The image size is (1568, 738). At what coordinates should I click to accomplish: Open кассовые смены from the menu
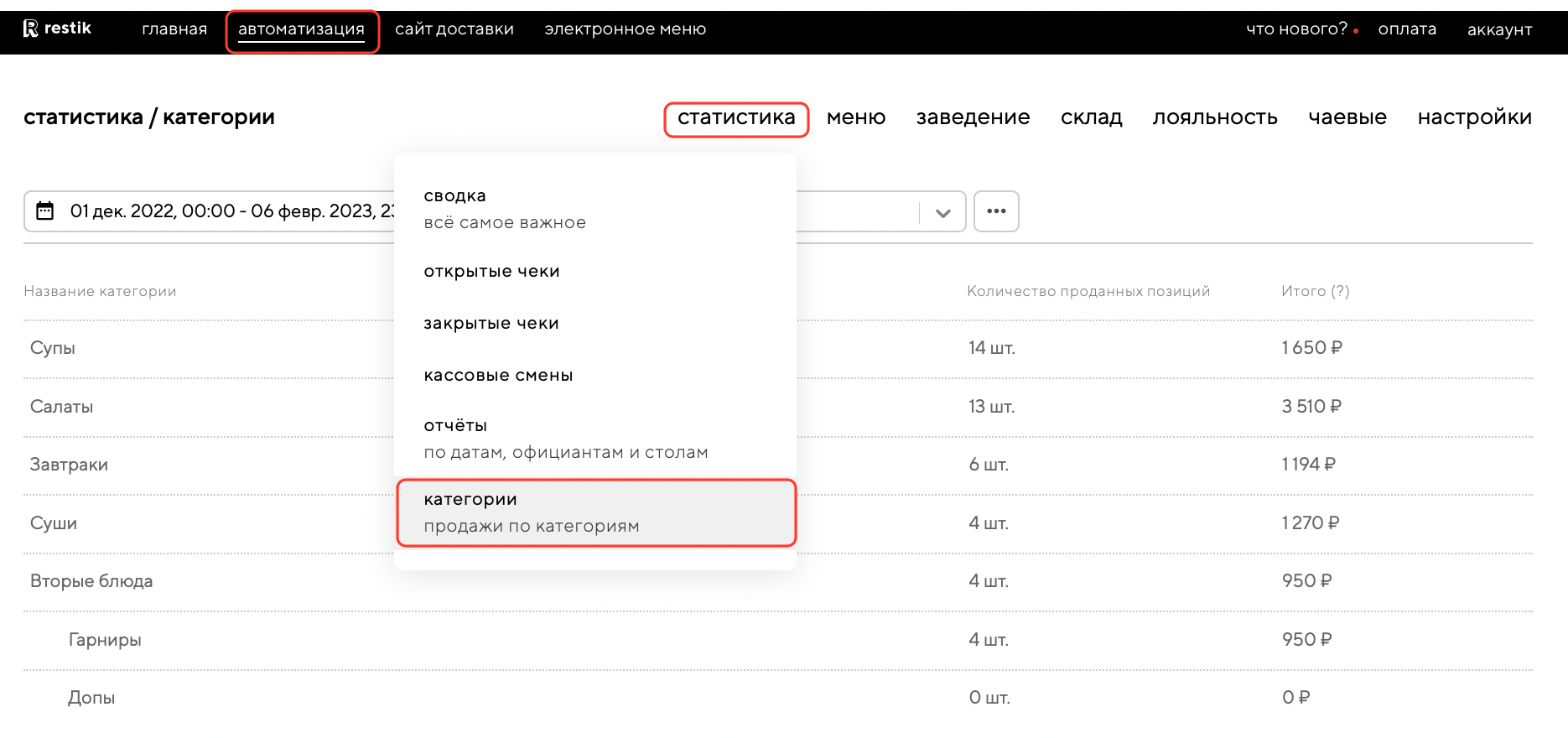[x=498, y=376]
